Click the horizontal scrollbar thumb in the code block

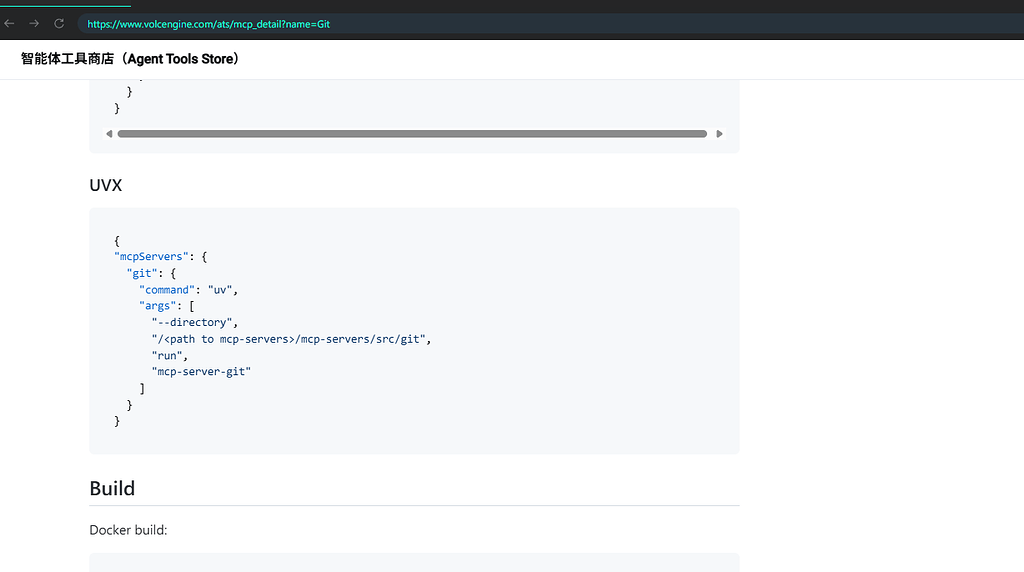[x=412, y=134]
